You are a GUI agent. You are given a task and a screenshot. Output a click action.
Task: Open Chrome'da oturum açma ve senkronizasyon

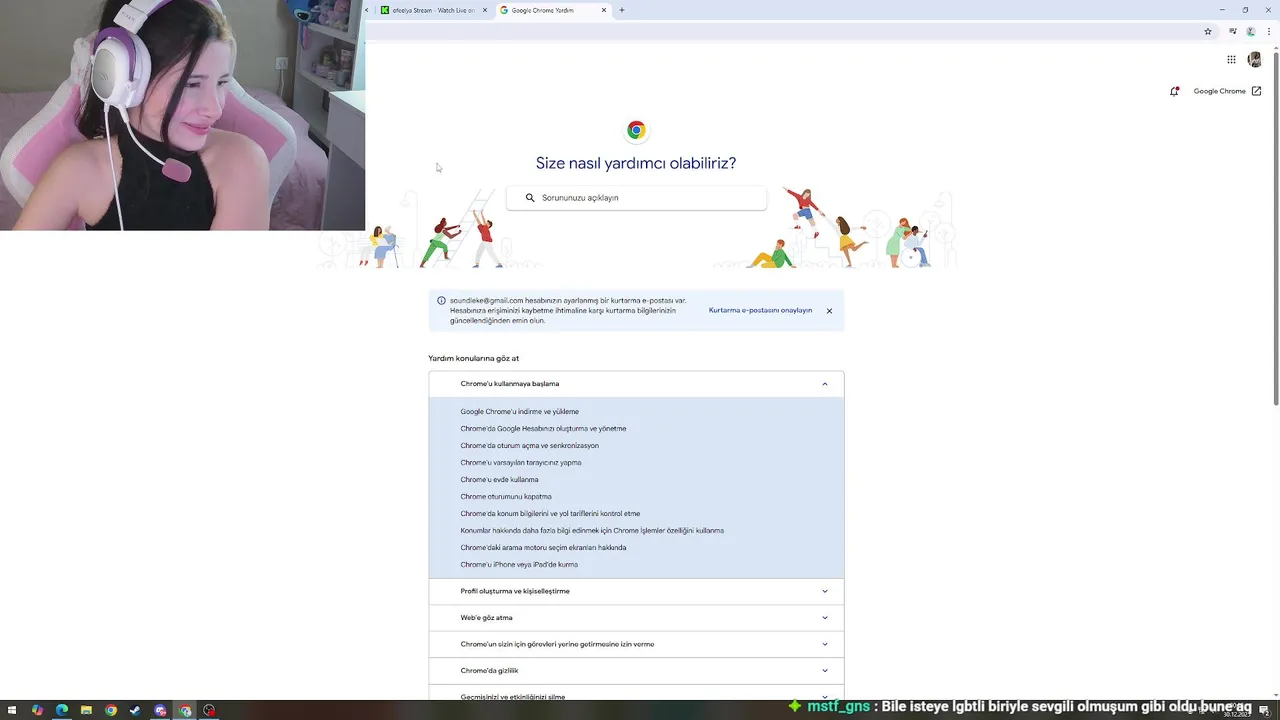click(x=529, y=446)
